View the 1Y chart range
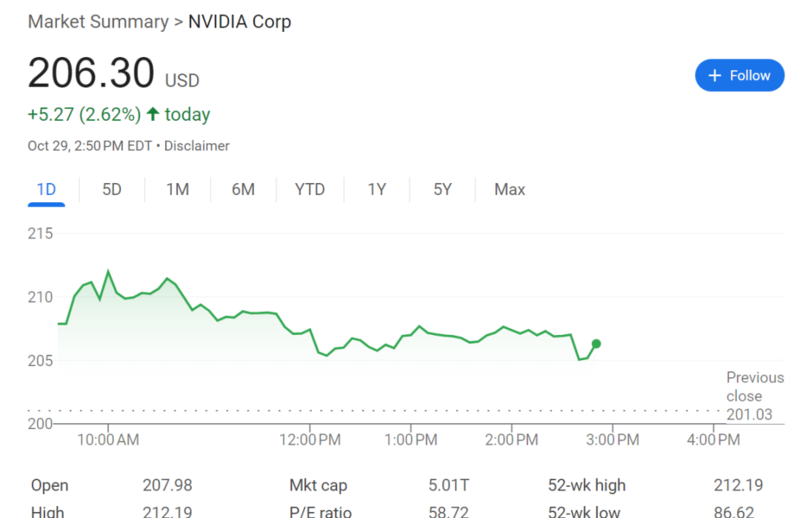This screenshot has width=800, height=518. (x=376, y=190)
